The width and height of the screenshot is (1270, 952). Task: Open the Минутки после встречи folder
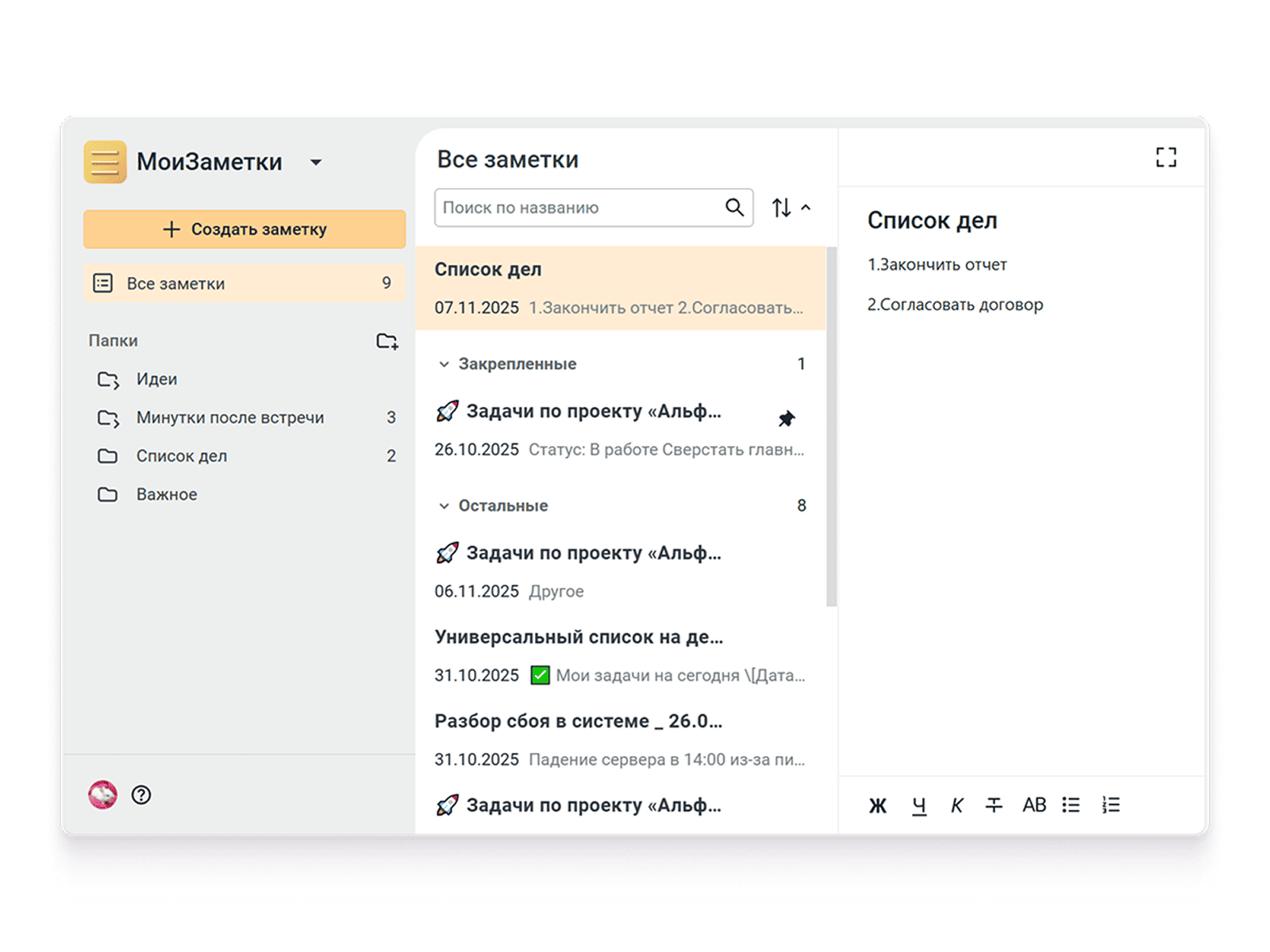pyautogui.click(x=229, y=417)
